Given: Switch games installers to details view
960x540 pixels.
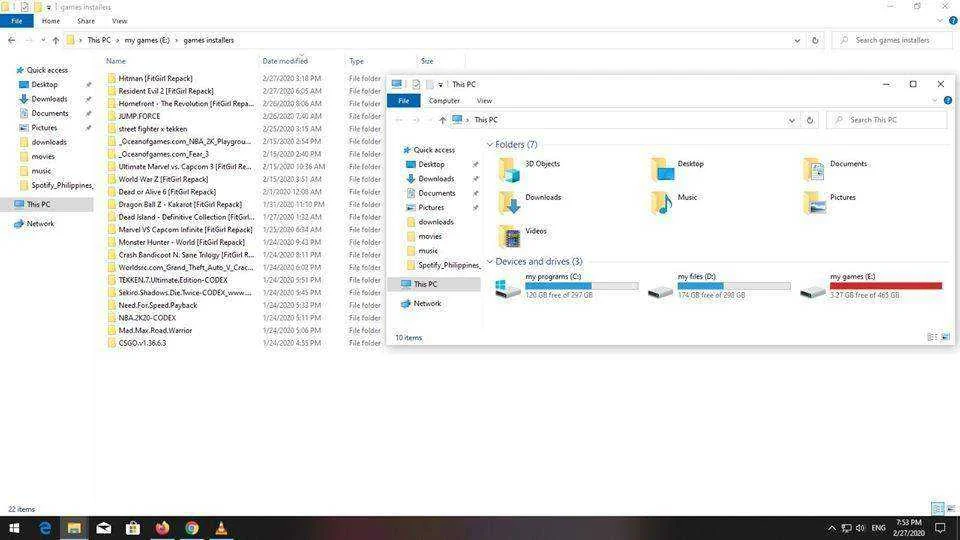Looking at the screenshot, I should pyautogui.click(x=937, y=508).
